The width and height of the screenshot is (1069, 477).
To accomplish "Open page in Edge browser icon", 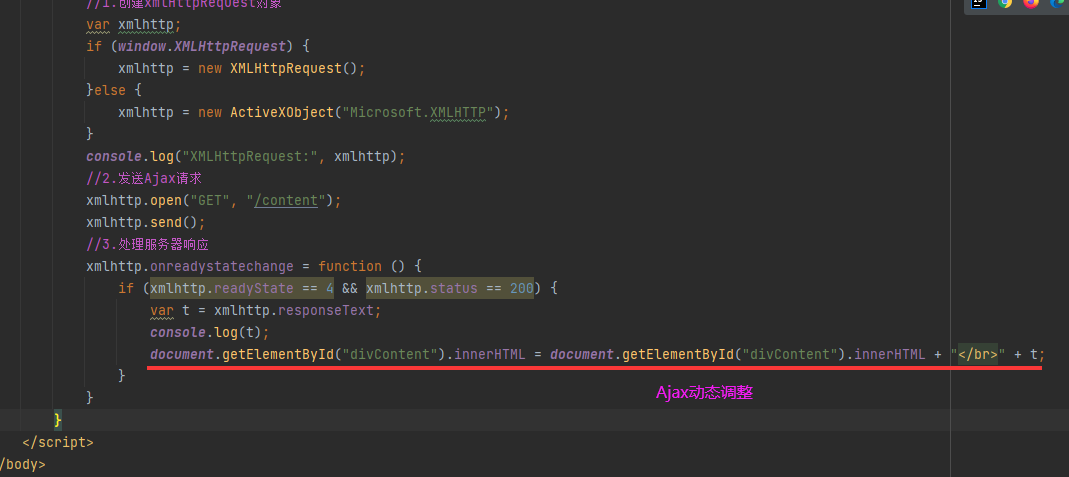I will pos(1057,3).
